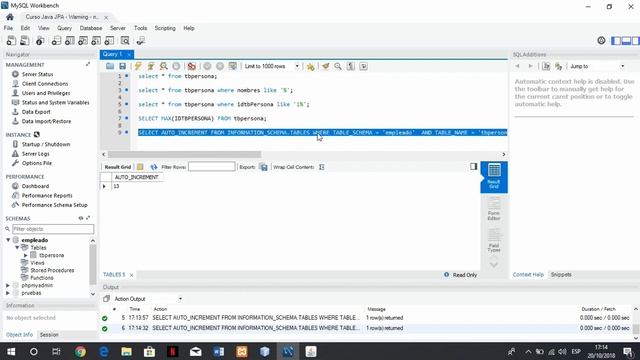Image resolution: width=640 pixels, height=360 pixels.
Task: Click the reconnect to DBMS icon
Action: pyautogui.click(x=141, y=41)
